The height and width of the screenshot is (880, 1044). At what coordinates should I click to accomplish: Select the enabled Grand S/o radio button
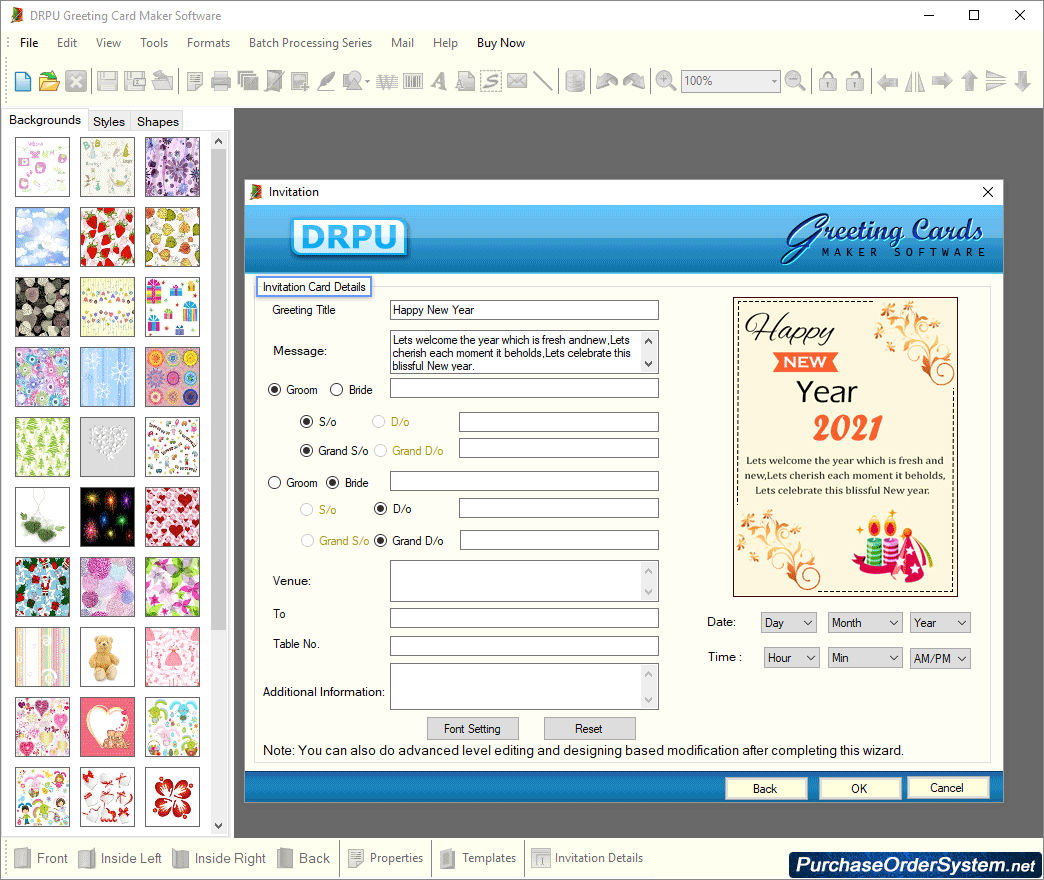(306, 451)
